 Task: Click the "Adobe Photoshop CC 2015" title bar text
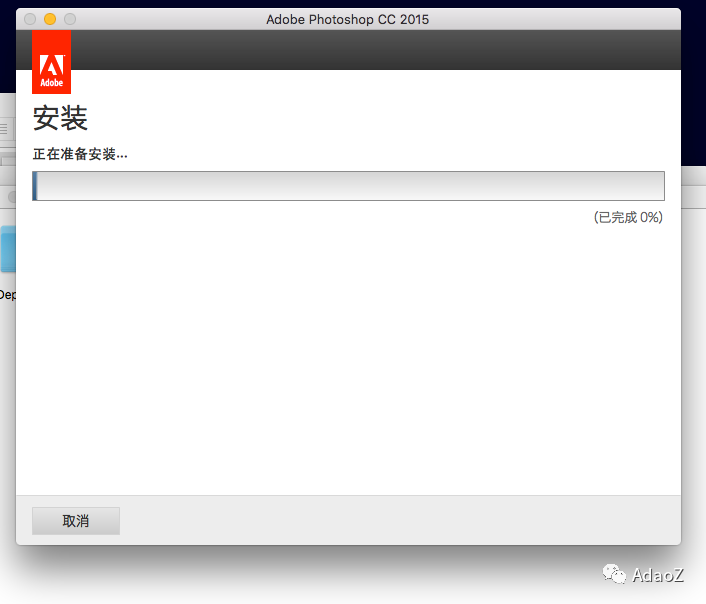[x=348, y=19]
